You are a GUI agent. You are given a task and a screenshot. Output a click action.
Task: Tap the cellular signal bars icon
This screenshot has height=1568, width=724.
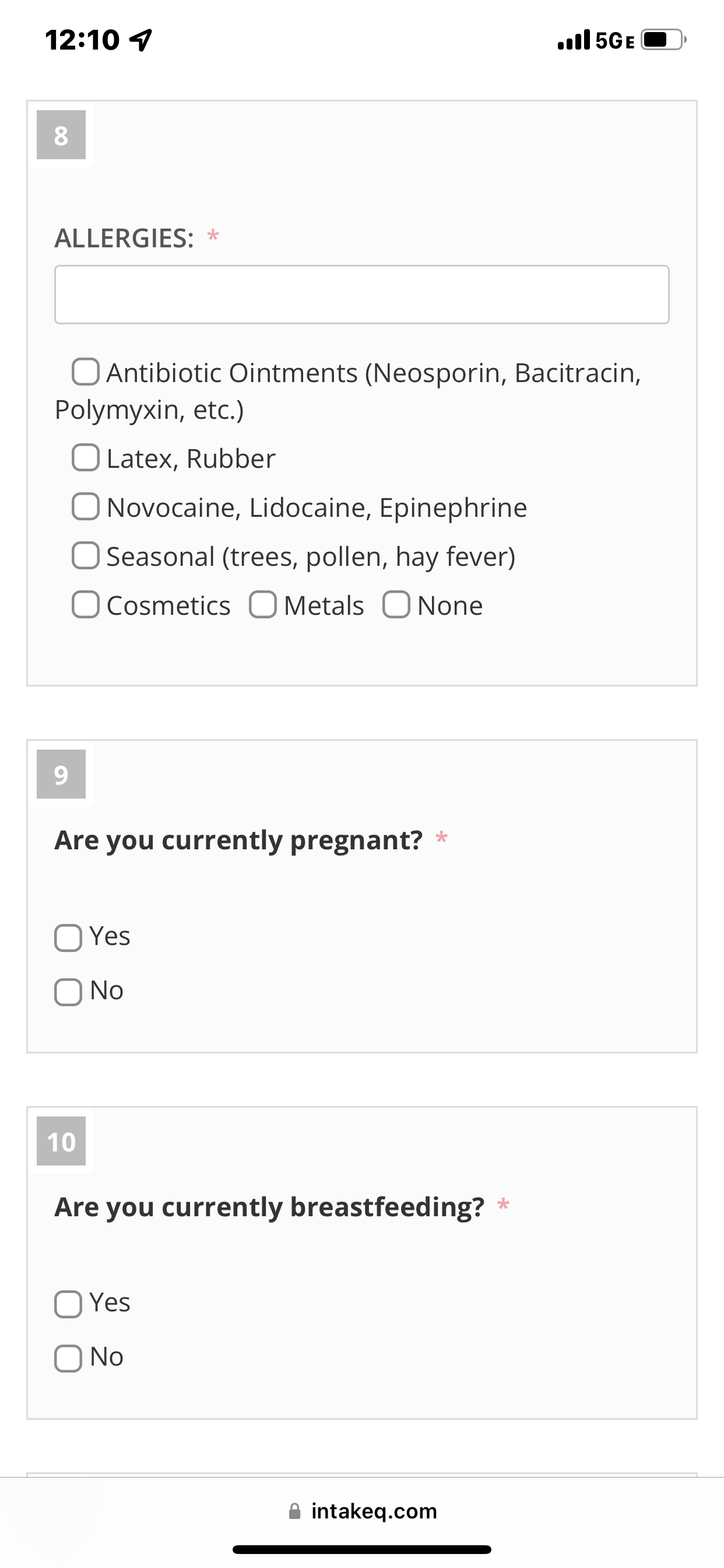pos(574,40)
